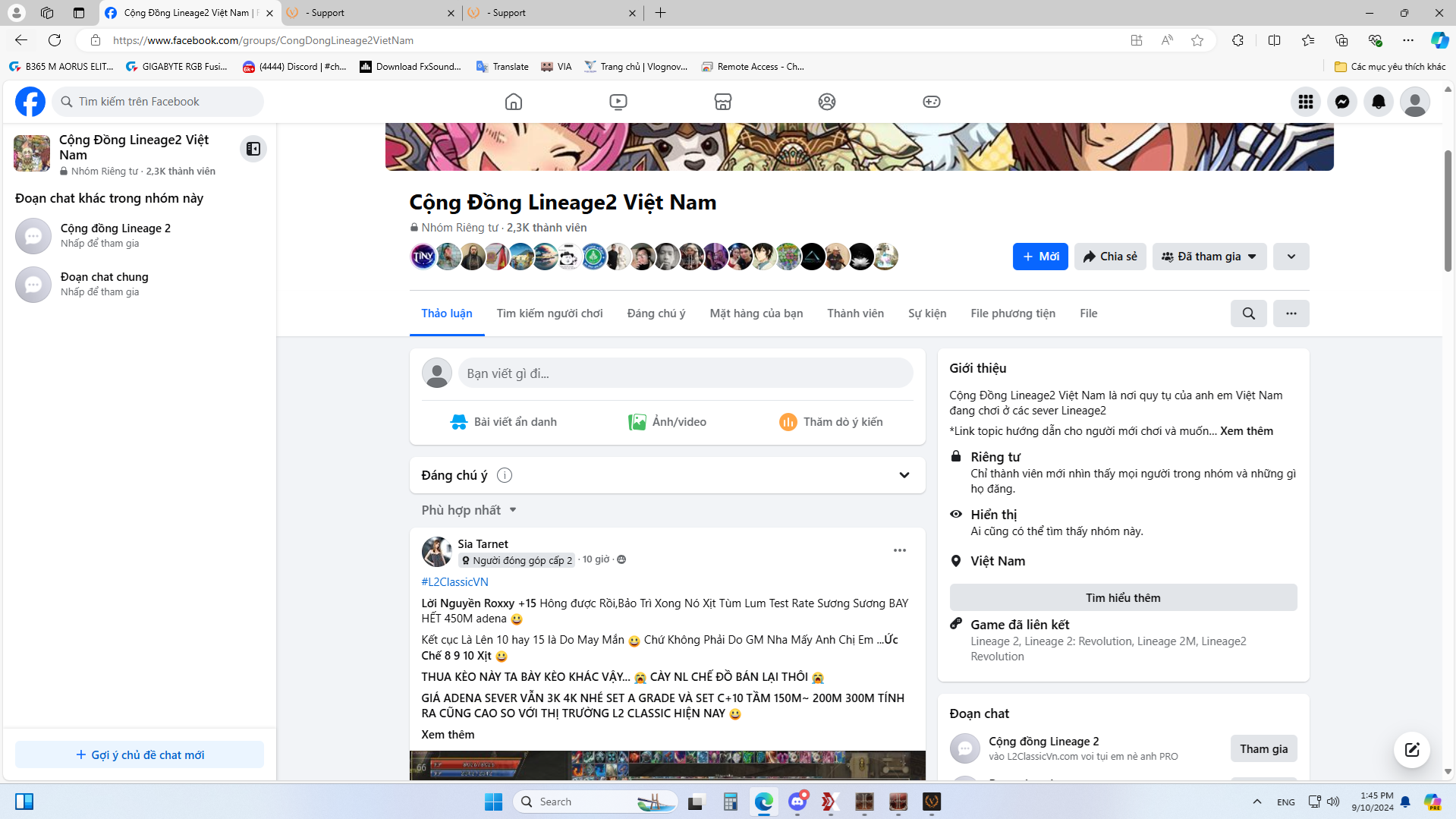Expand the 'Đáng chú ý' section

point(904,475)
